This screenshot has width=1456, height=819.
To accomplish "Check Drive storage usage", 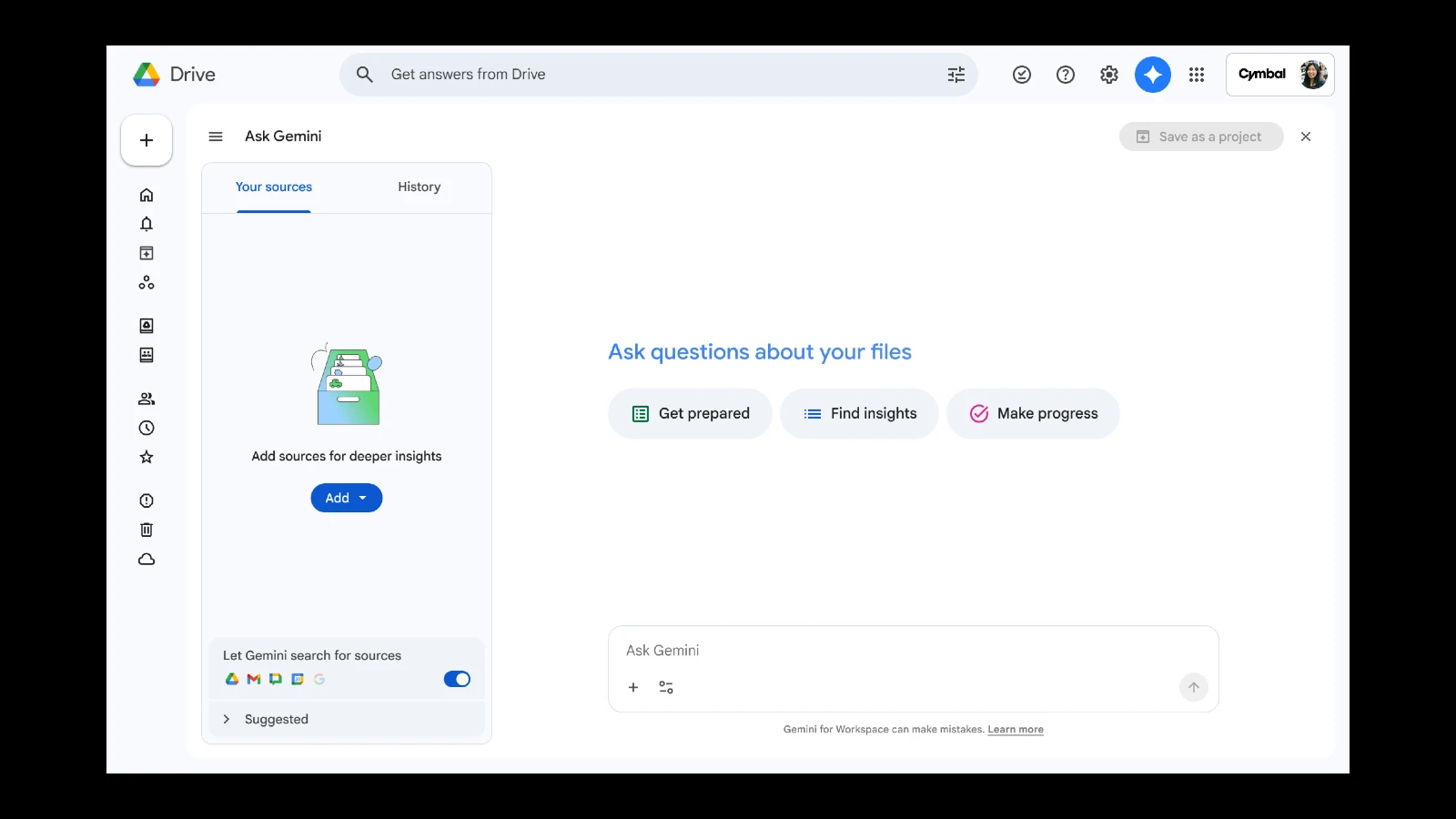I will click(146, 559).
